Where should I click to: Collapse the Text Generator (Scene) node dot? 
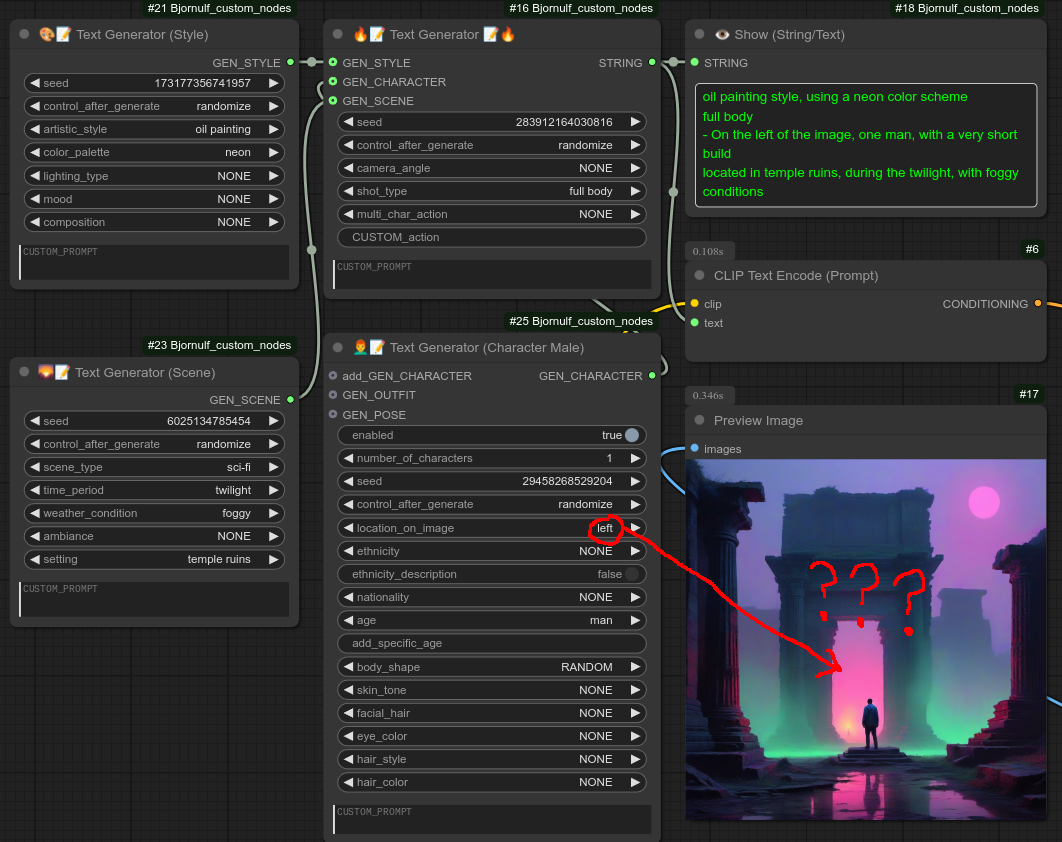coord(25,372)
